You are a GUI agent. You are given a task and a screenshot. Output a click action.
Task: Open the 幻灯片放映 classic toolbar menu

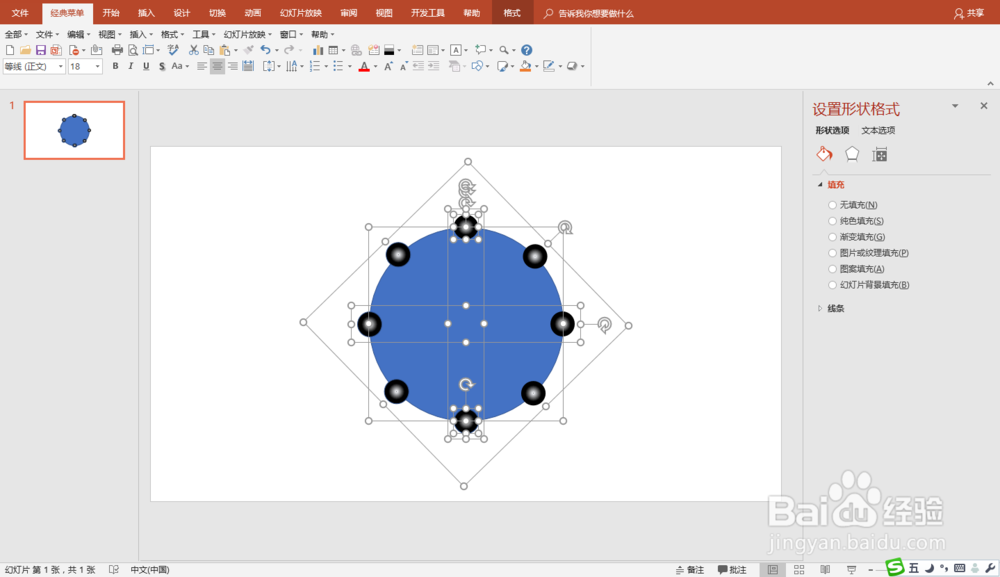point(247,34)
